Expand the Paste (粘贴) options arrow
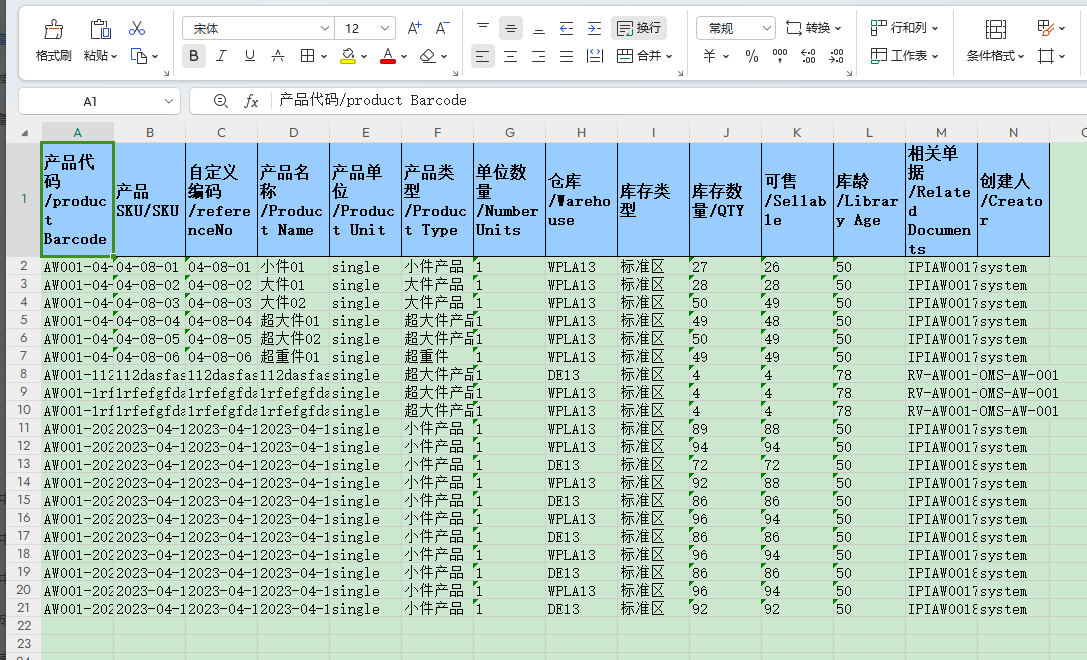 tap(114, 56)
